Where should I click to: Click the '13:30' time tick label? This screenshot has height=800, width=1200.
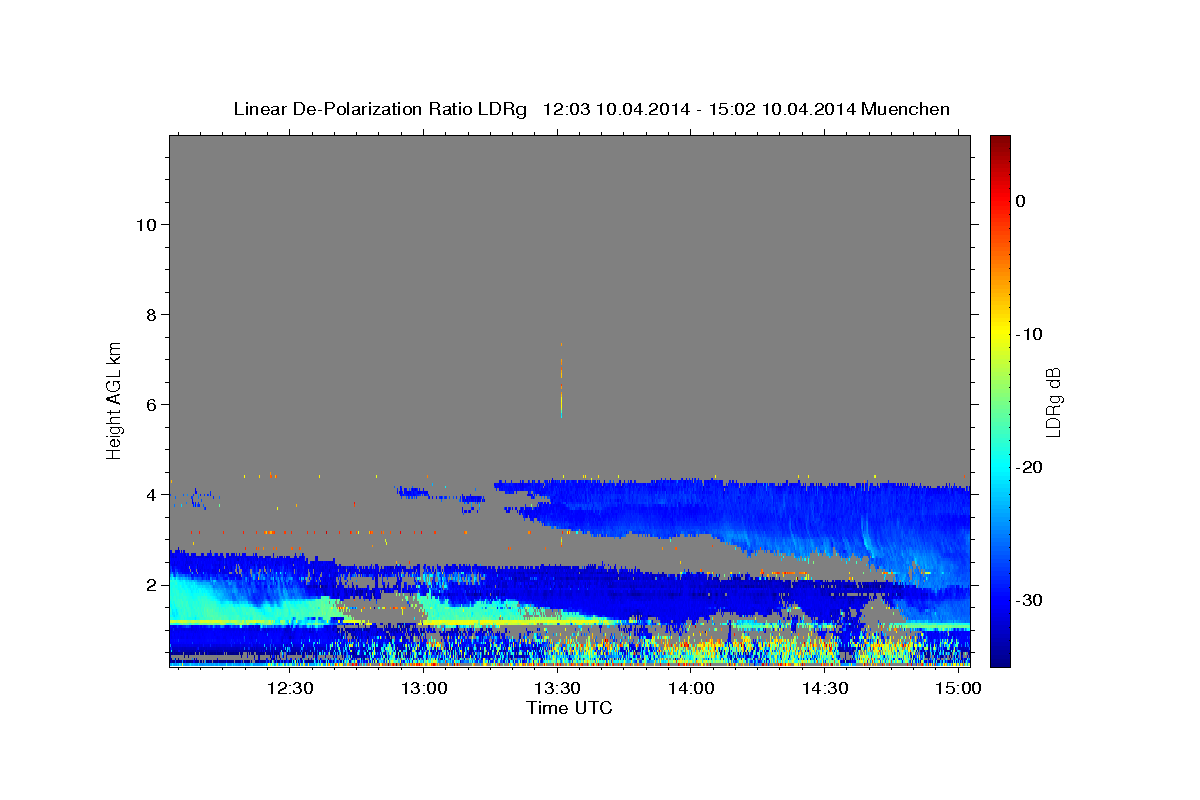coord(557,688)
